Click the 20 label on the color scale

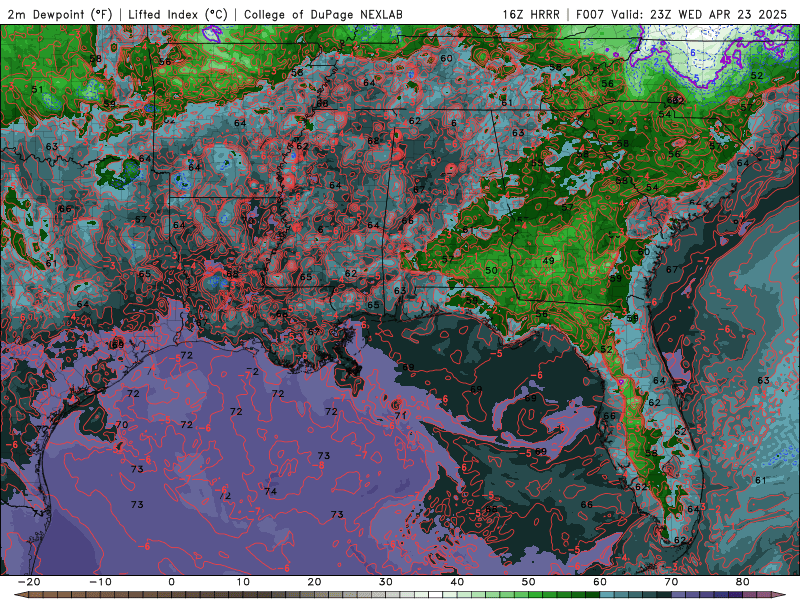[314, 582]
